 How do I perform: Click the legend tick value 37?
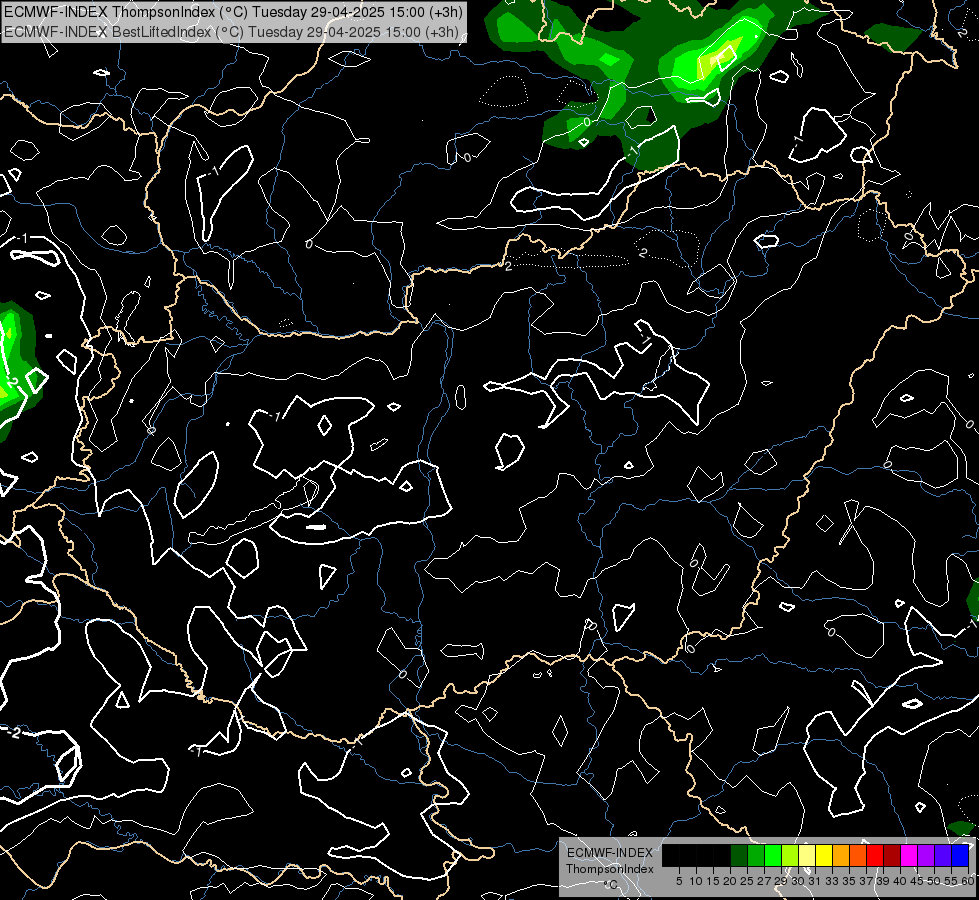866,881
